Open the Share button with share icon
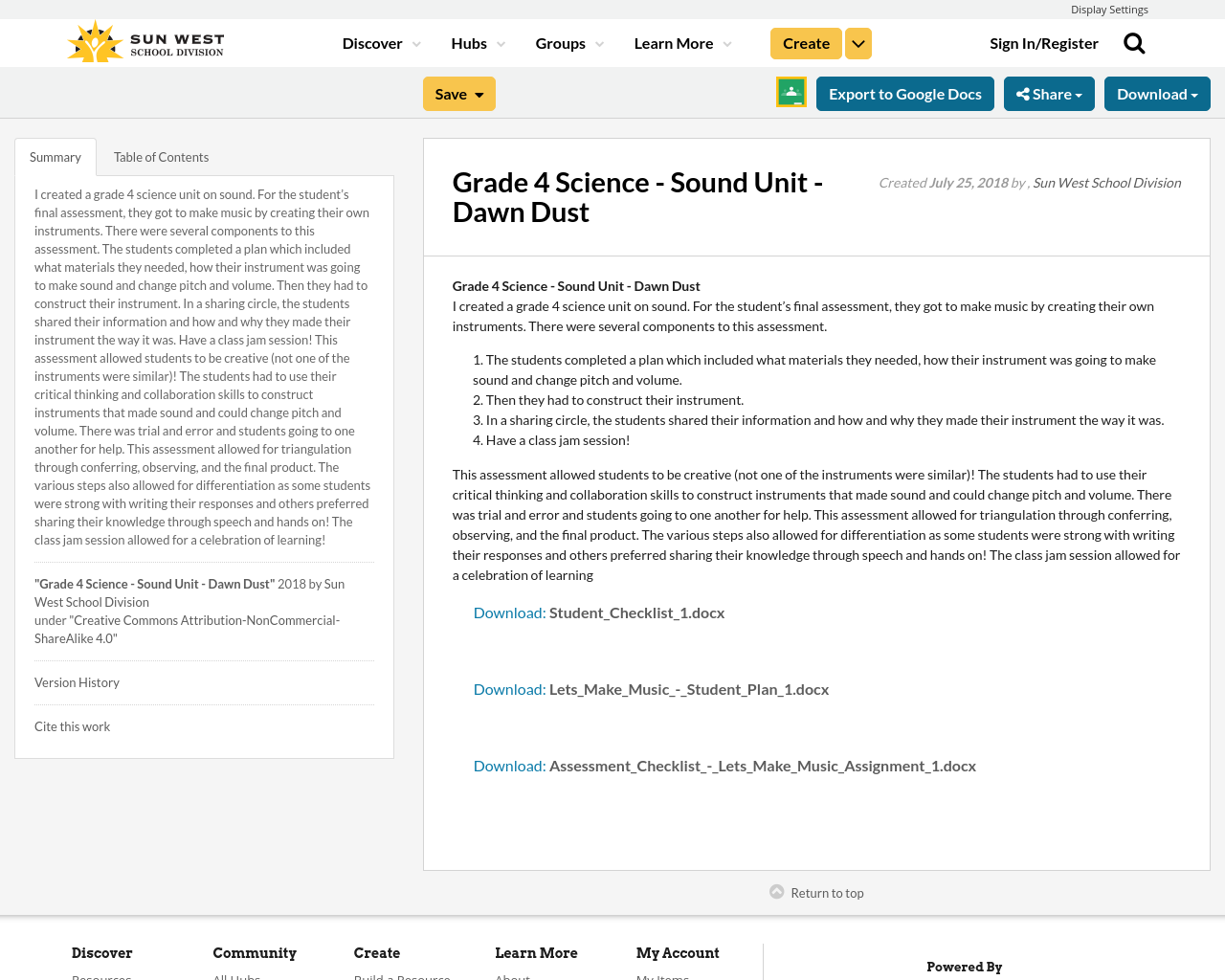Image resolution: width=1225 pixels, height=980 pixels. click(x=1049, y=92)
